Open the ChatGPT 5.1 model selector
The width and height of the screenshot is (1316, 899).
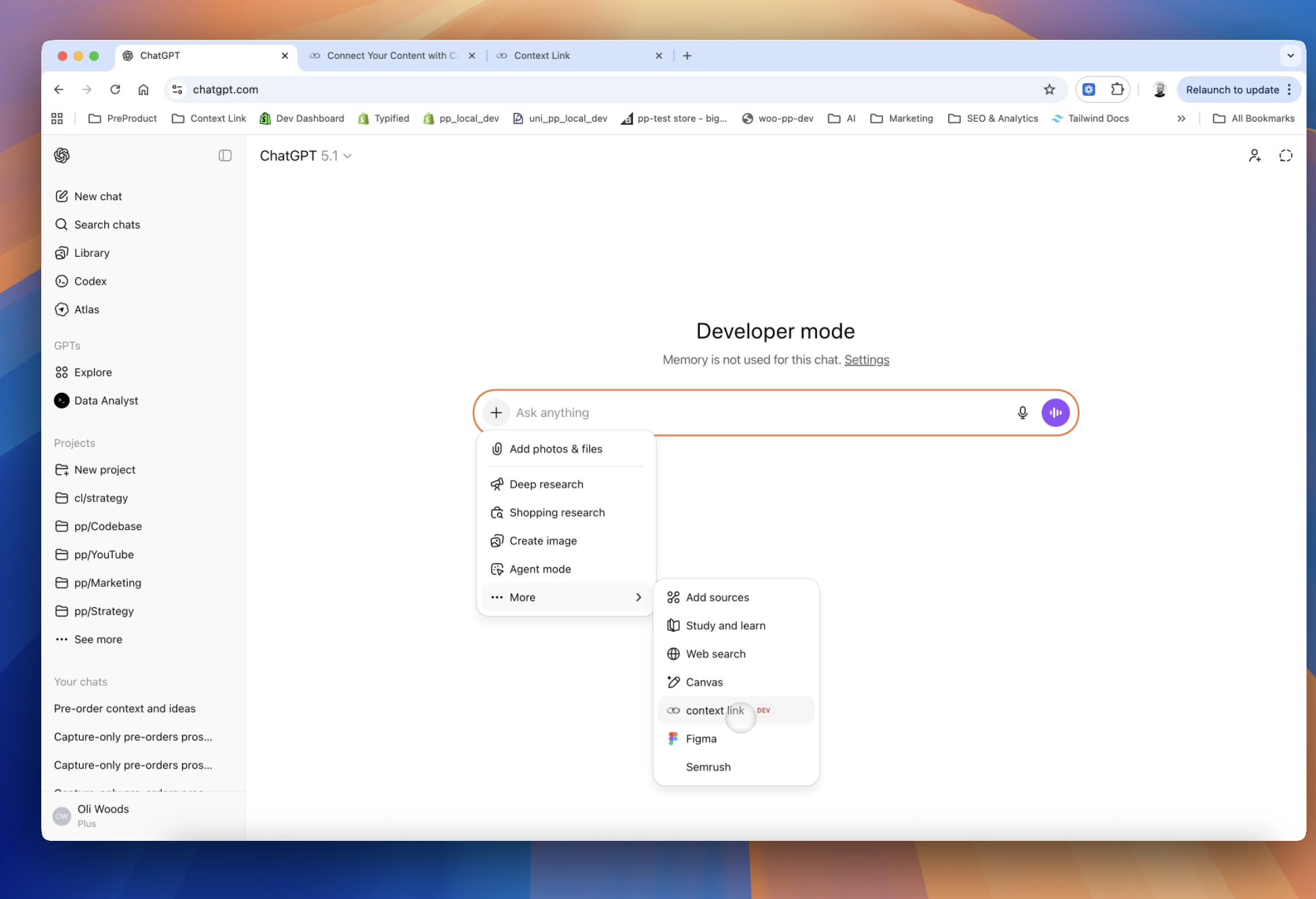[x=306, y=155]
